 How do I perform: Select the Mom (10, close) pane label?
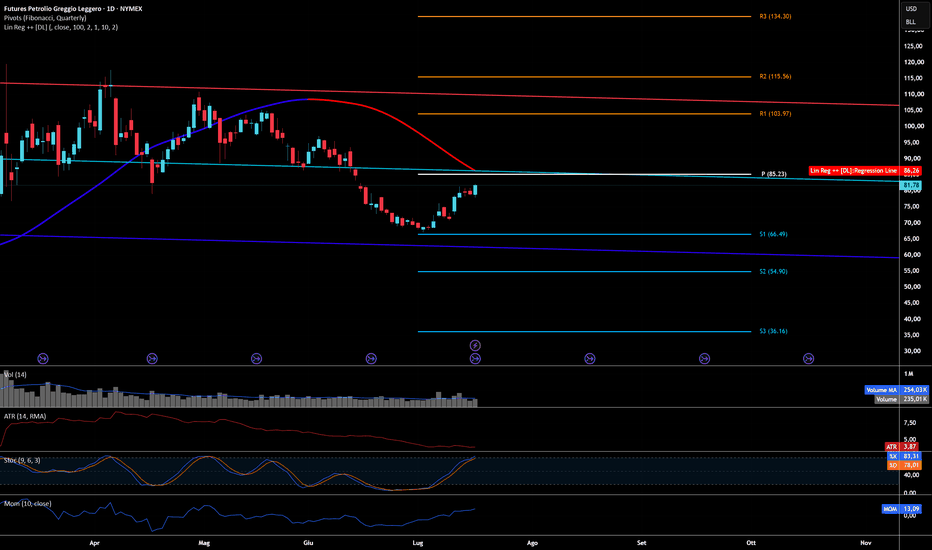[27, 504]
